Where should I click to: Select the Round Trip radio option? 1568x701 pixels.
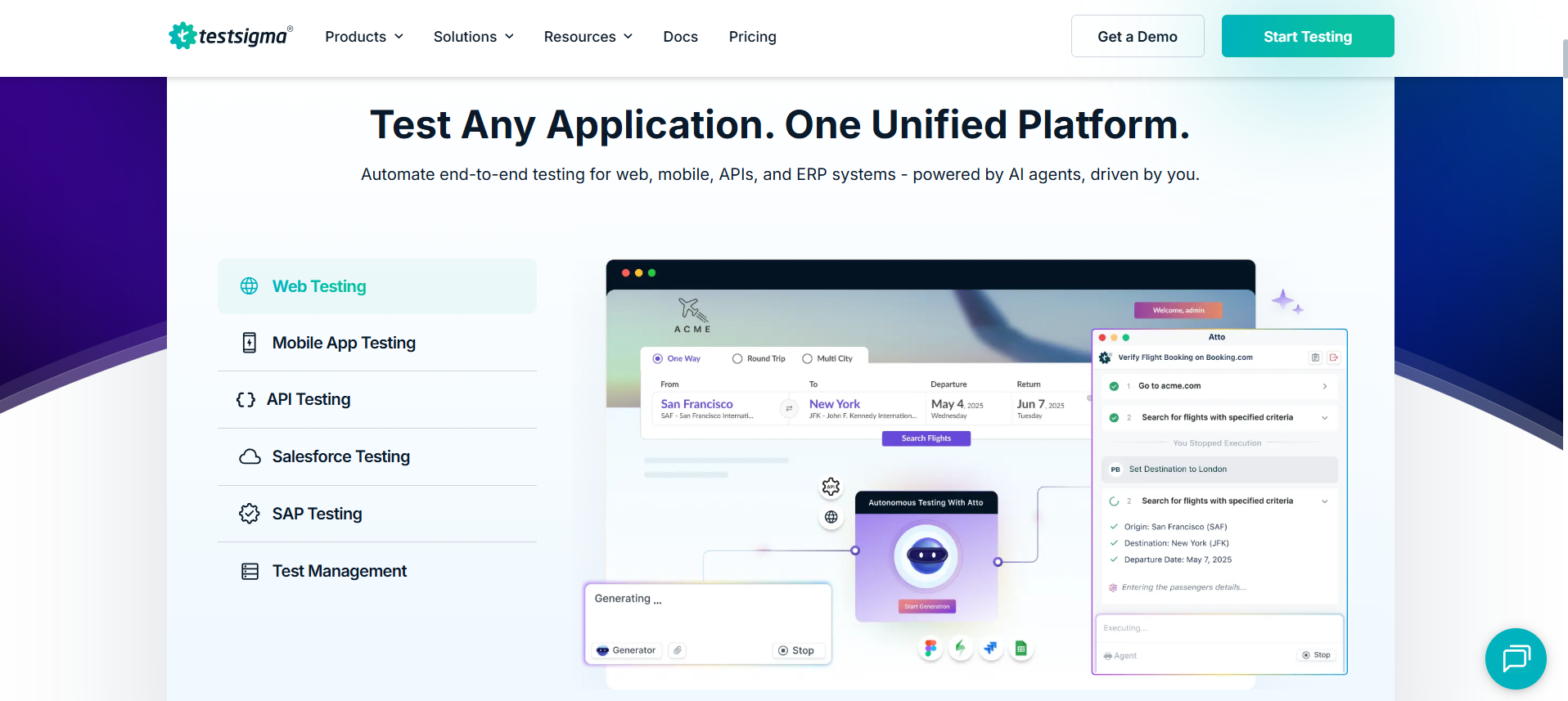737,358
